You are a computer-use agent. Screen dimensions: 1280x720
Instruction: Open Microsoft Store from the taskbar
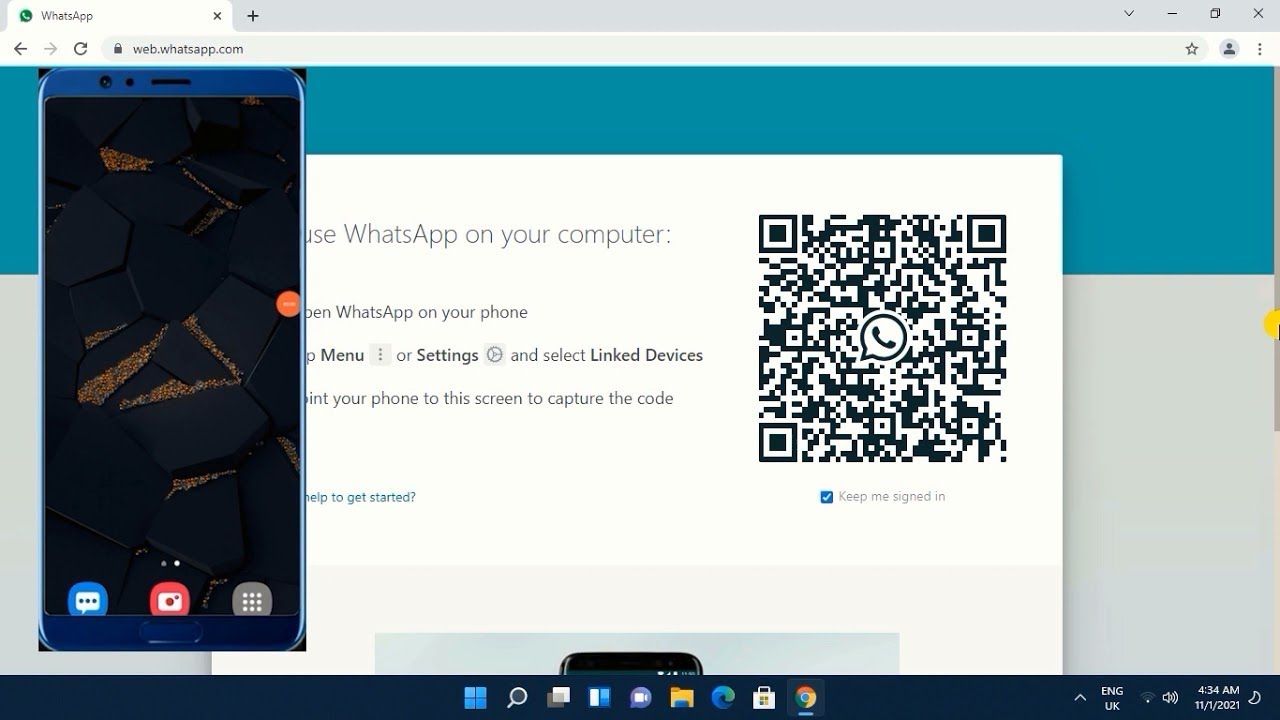point(764,697)
